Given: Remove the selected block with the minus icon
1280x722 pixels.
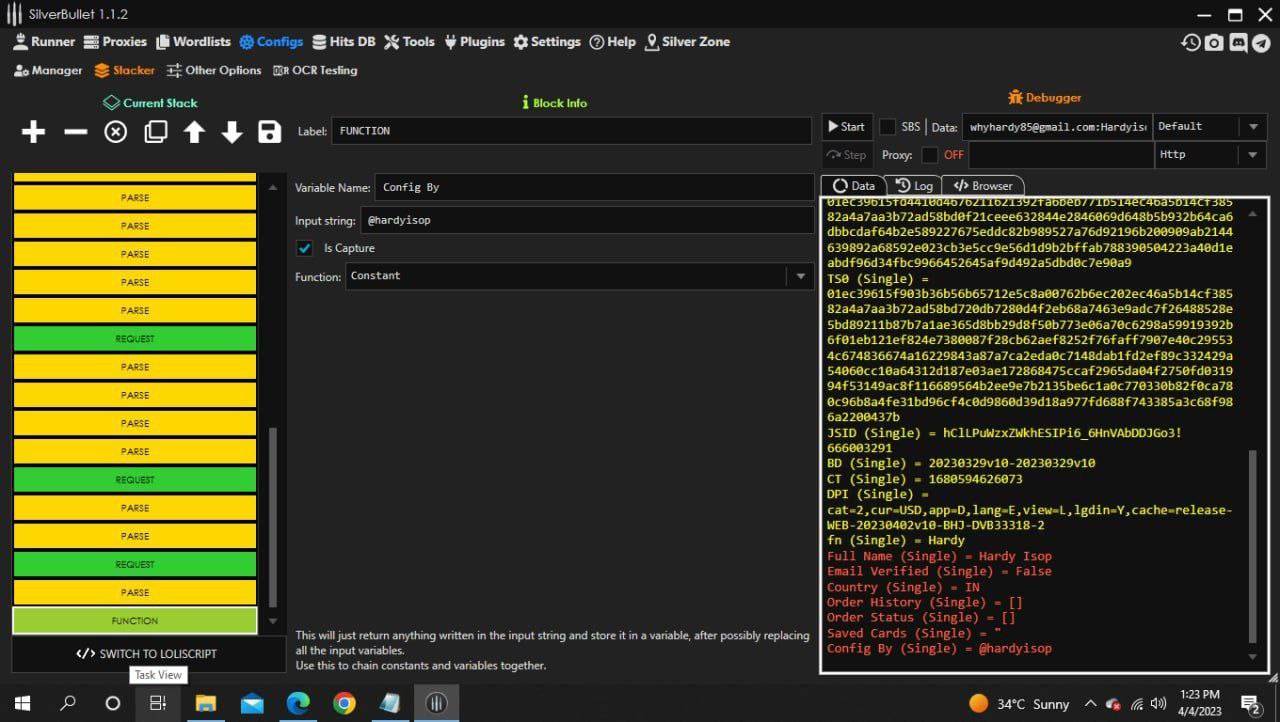Looking at the screenshot, I should tap(75, 132).
